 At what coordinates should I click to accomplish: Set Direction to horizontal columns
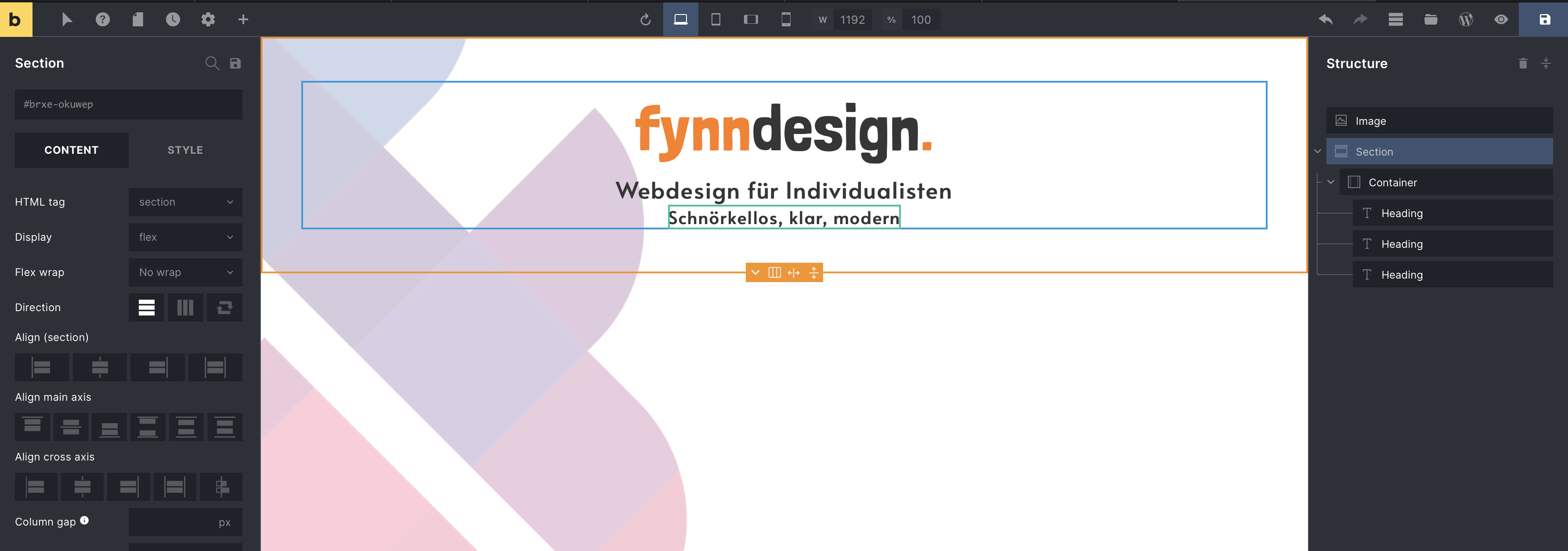185,308
